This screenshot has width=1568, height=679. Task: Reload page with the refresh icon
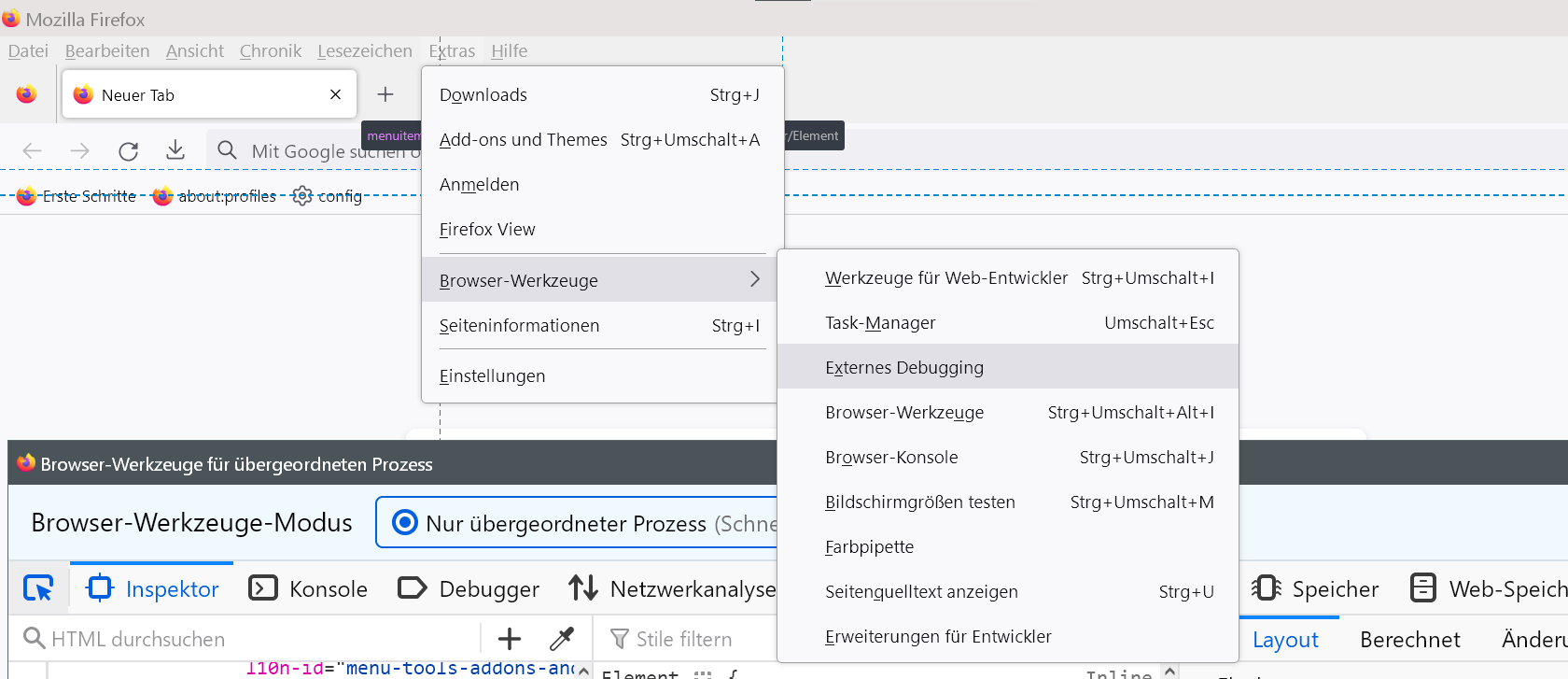point(129,150)
